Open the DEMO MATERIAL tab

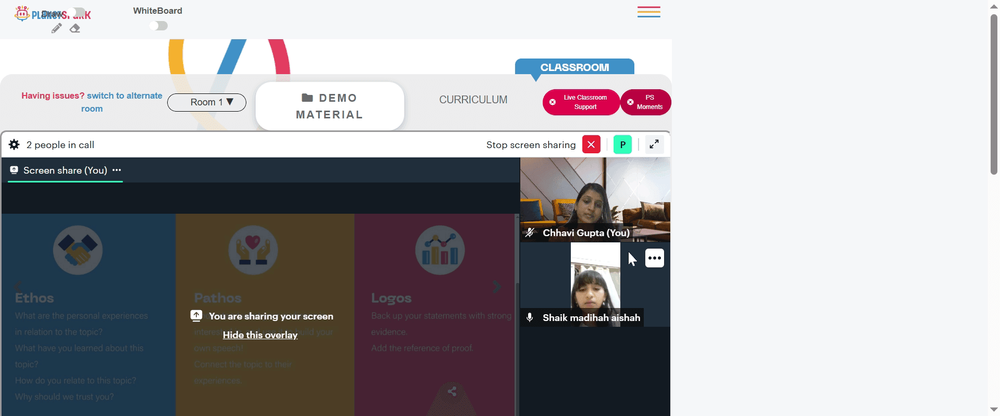coord(330,106)
